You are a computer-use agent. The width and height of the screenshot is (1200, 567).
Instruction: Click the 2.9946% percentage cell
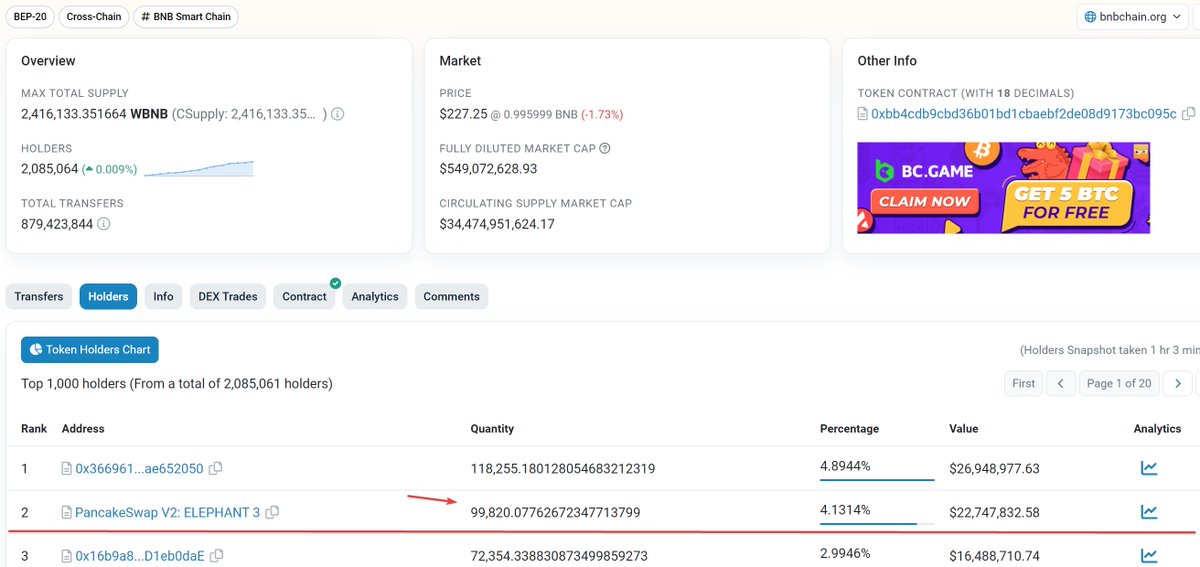point(845,554)
